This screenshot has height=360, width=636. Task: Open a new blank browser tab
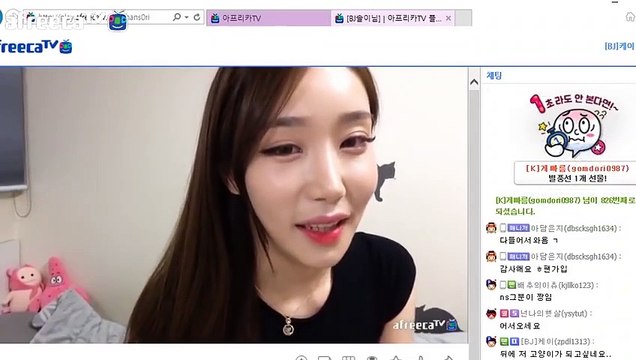[464, 18]
